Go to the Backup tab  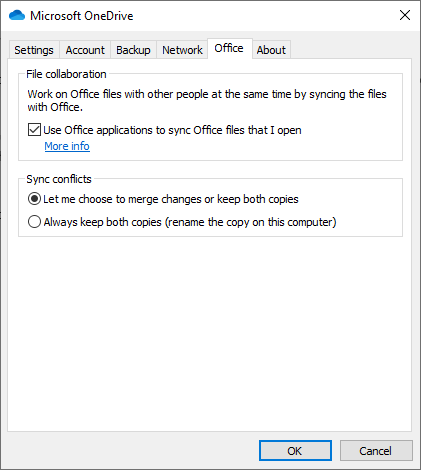[x=133, y=50]
